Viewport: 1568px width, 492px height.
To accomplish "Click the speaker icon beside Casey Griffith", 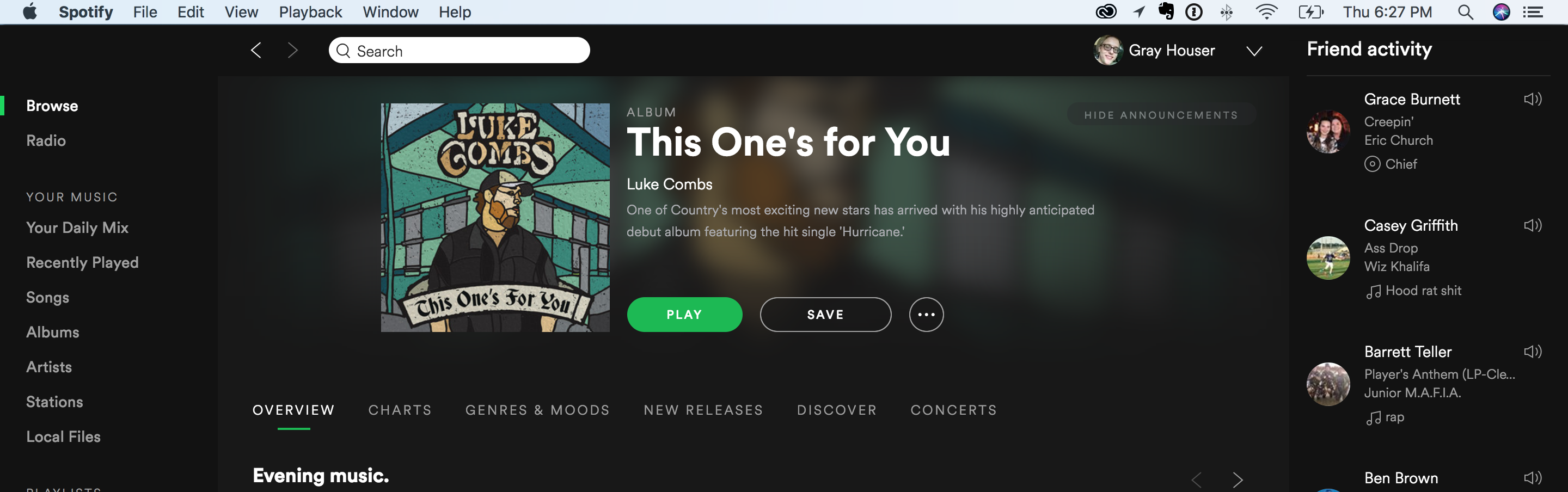I will [x=1532, y=226].
